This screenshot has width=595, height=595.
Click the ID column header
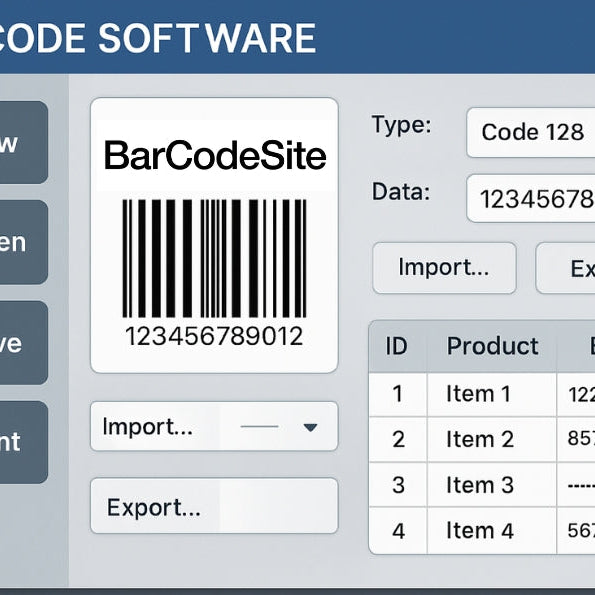(397, 346)
